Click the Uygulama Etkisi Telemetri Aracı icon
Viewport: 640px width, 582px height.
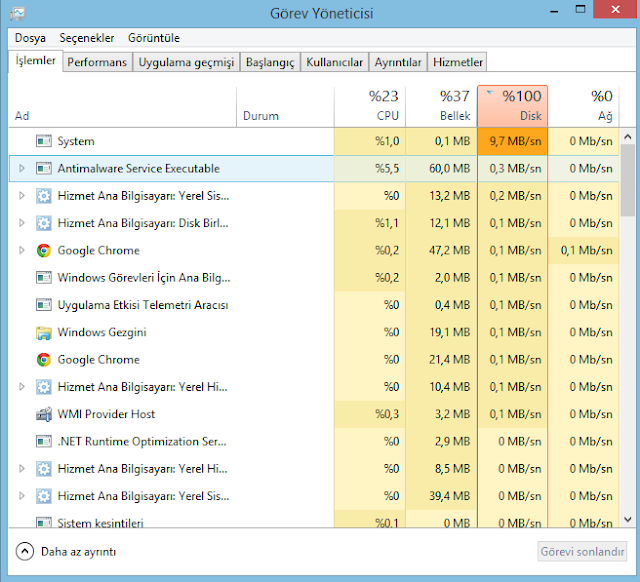44,305
